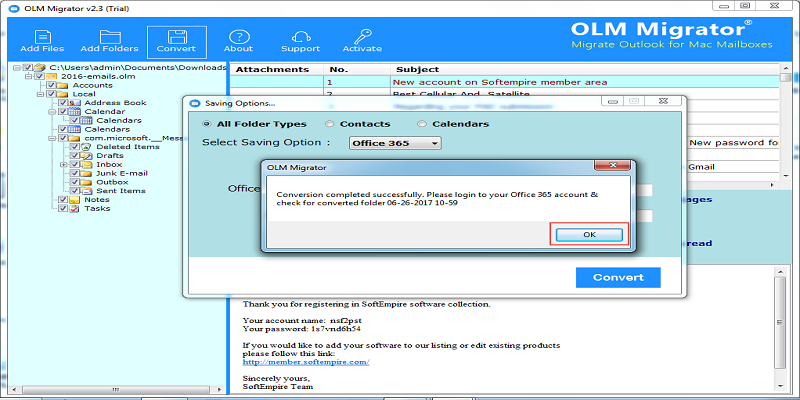Open the Support headset icon
The height and width of the screenshot is (400, 800).
click(301, 37)
